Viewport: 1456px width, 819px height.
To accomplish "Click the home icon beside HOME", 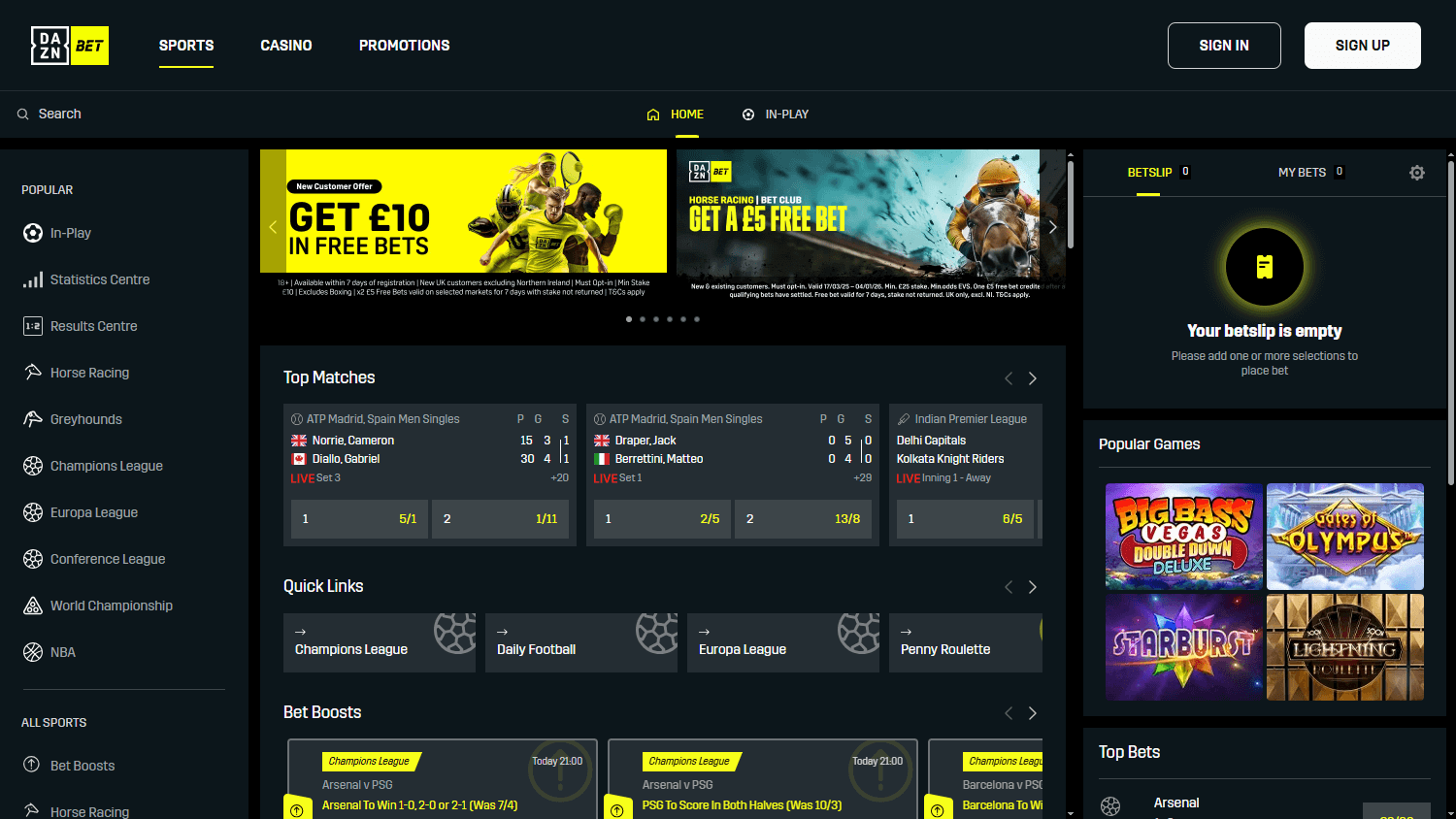I will (x=653, y=115).
